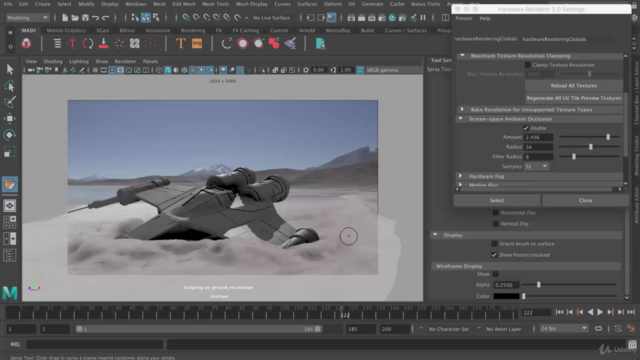The height and width of the screenshot is (360, 640).
Task: Uncheck Enable under Screen-space Ambient Occlusion
Action: pyautogui.click(x=526, y=128)
